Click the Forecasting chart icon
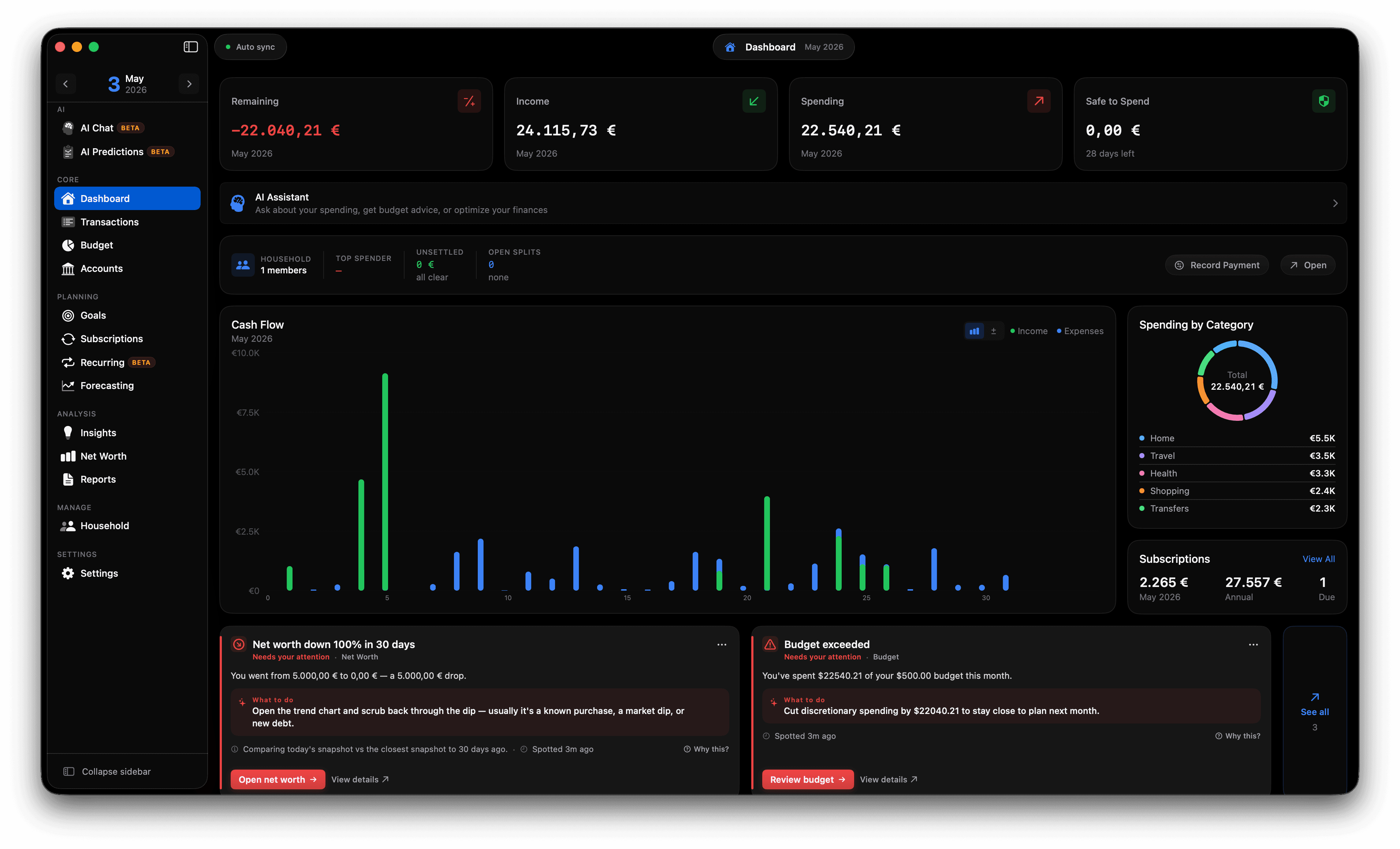Screen dimensions: 1400x849 tap(68, 386)
